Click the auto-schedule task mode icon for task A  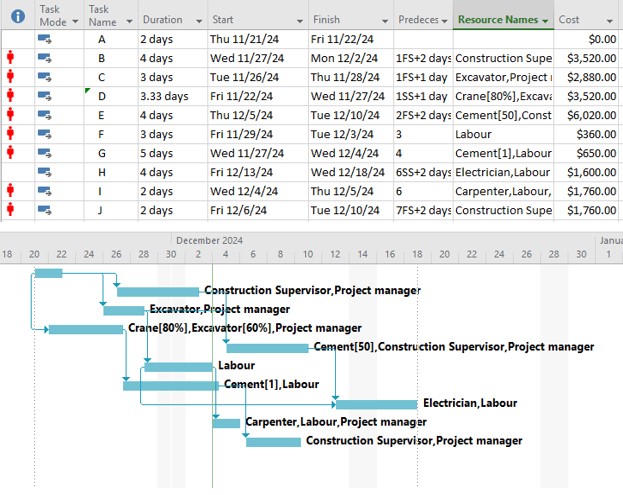pos(46,39)
